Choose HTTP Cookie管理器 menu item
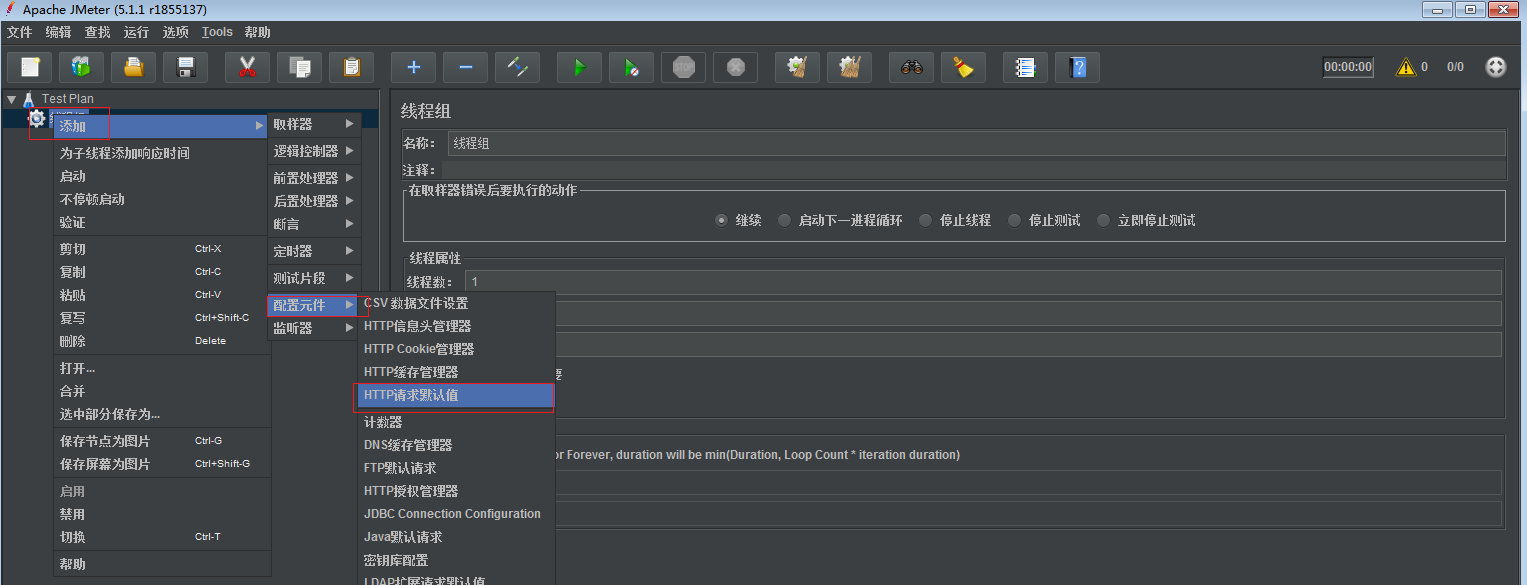 [456, 349]
